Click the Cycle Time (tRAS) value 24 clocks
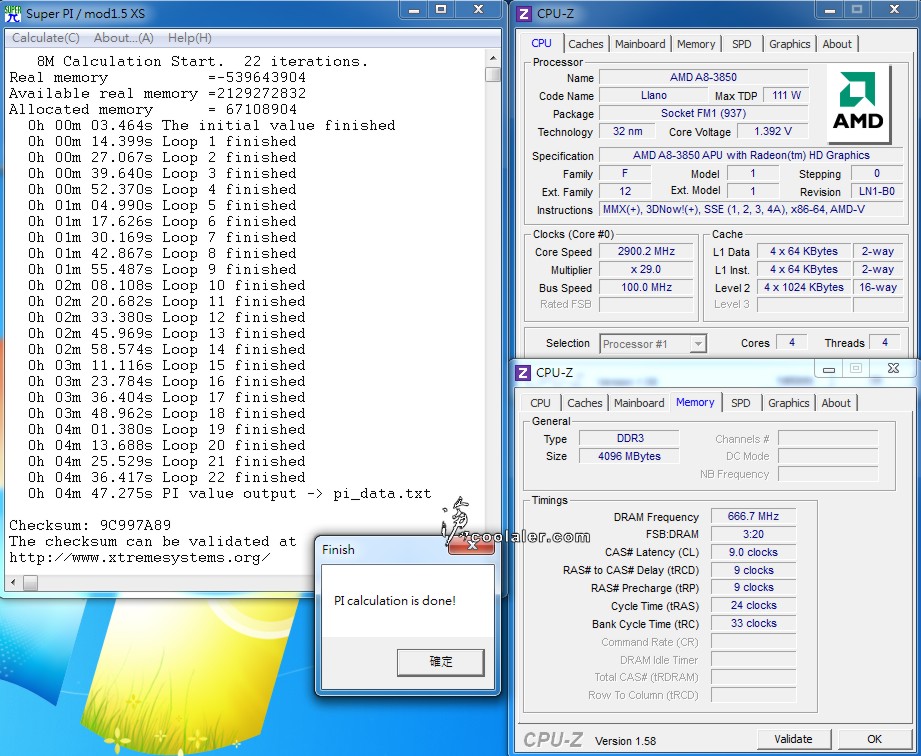The height and width of the screenshot is (756, 921). tap(753, 606)
